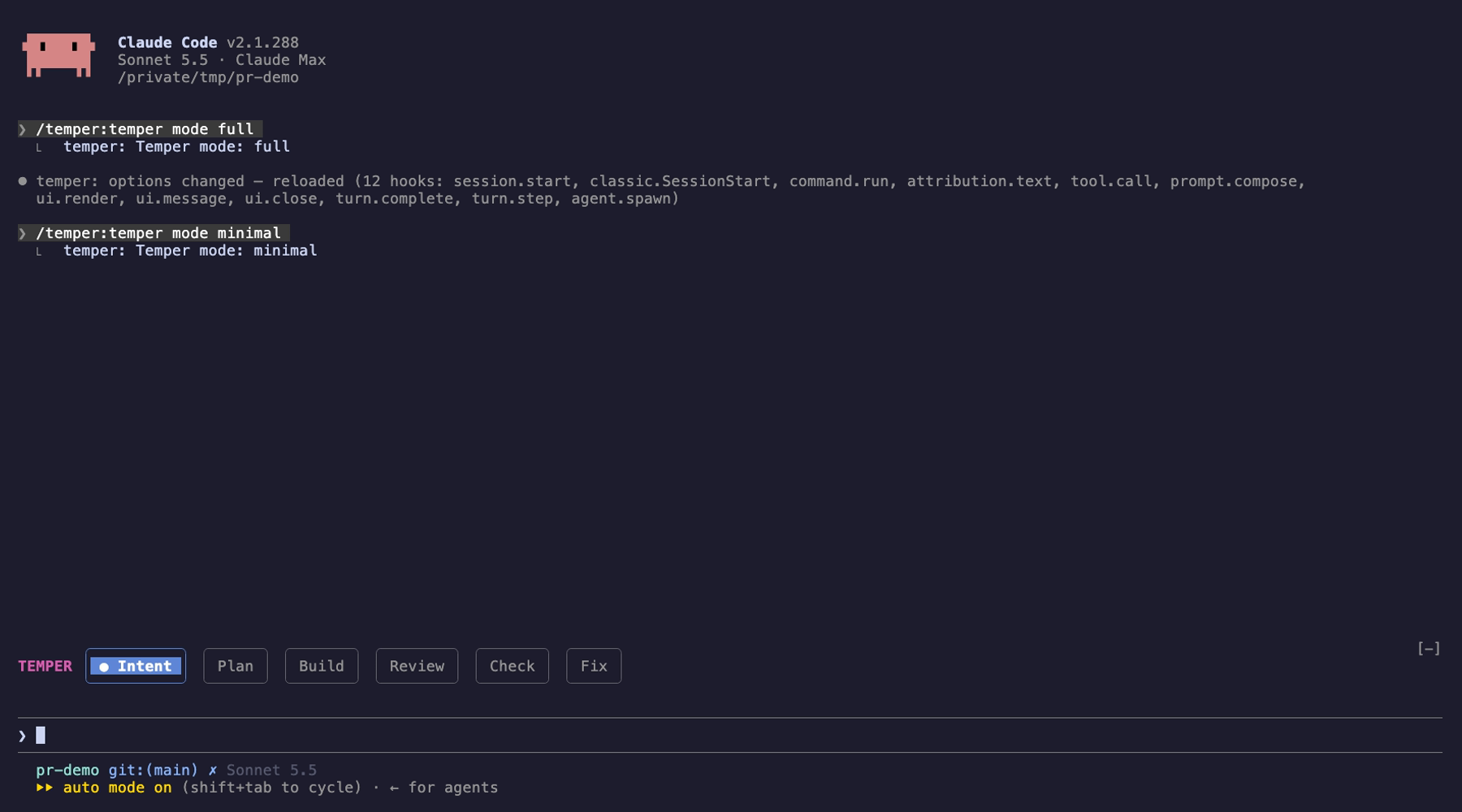Viewport: 1462px width, 812px height.
Task: Click the Claude Code pixel mascot logo
Action: (58, 55)
